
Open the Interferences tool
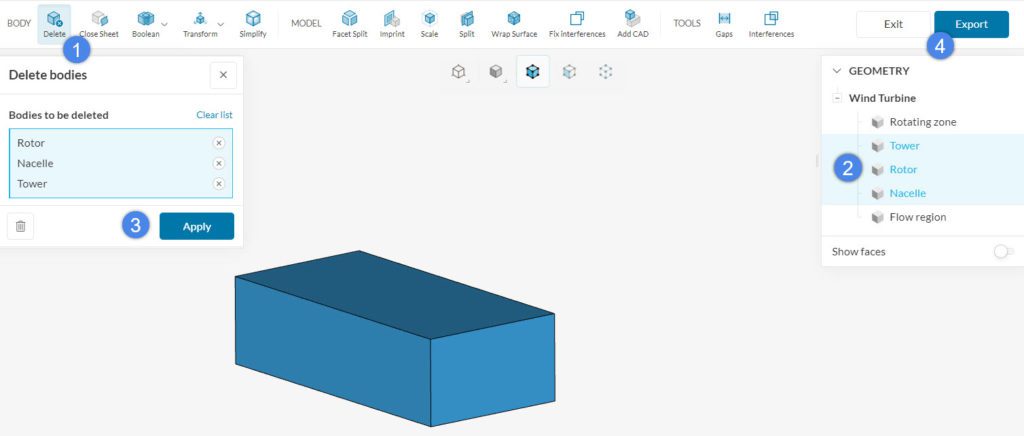[771, 23]
